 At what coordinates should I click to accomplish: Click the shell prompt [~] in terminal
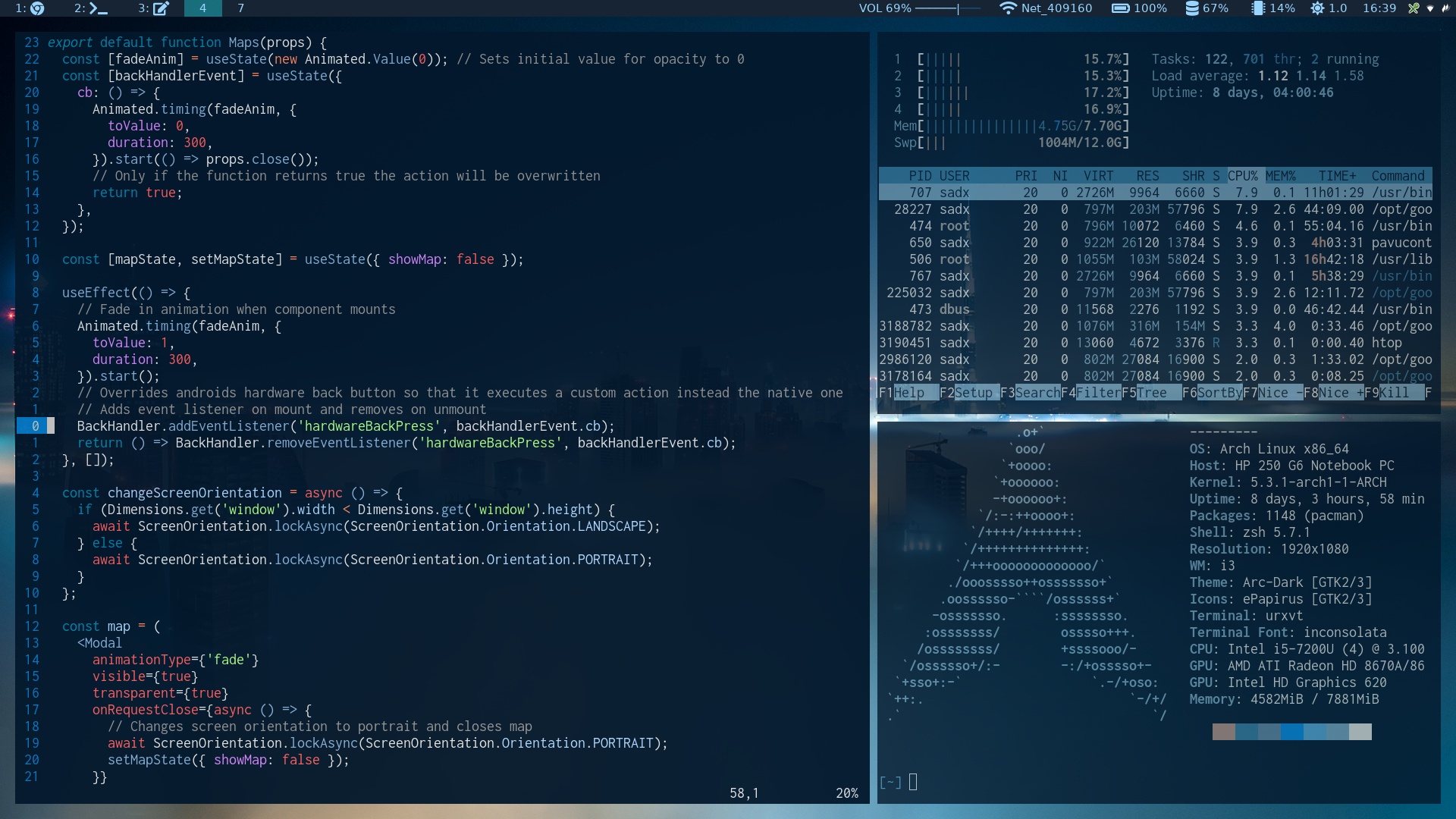[890, 782]
